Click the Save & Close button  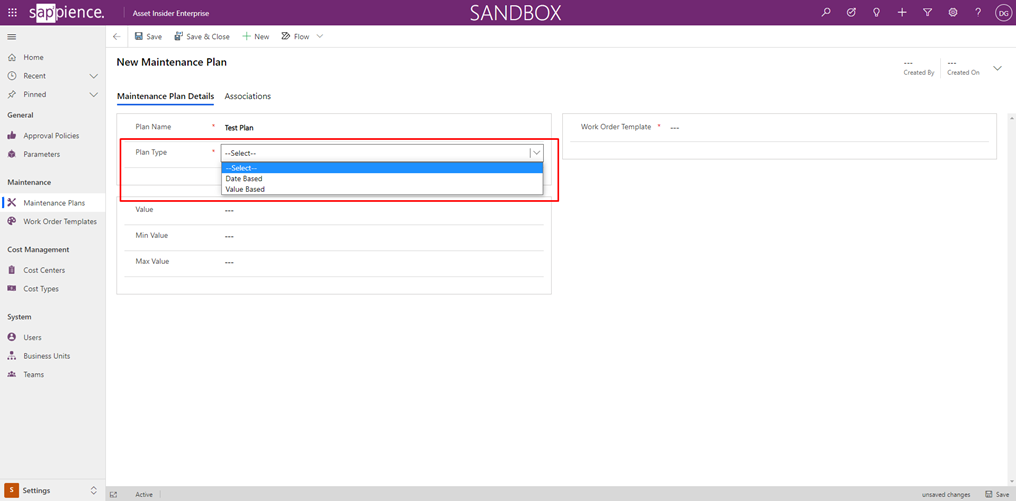202,37
